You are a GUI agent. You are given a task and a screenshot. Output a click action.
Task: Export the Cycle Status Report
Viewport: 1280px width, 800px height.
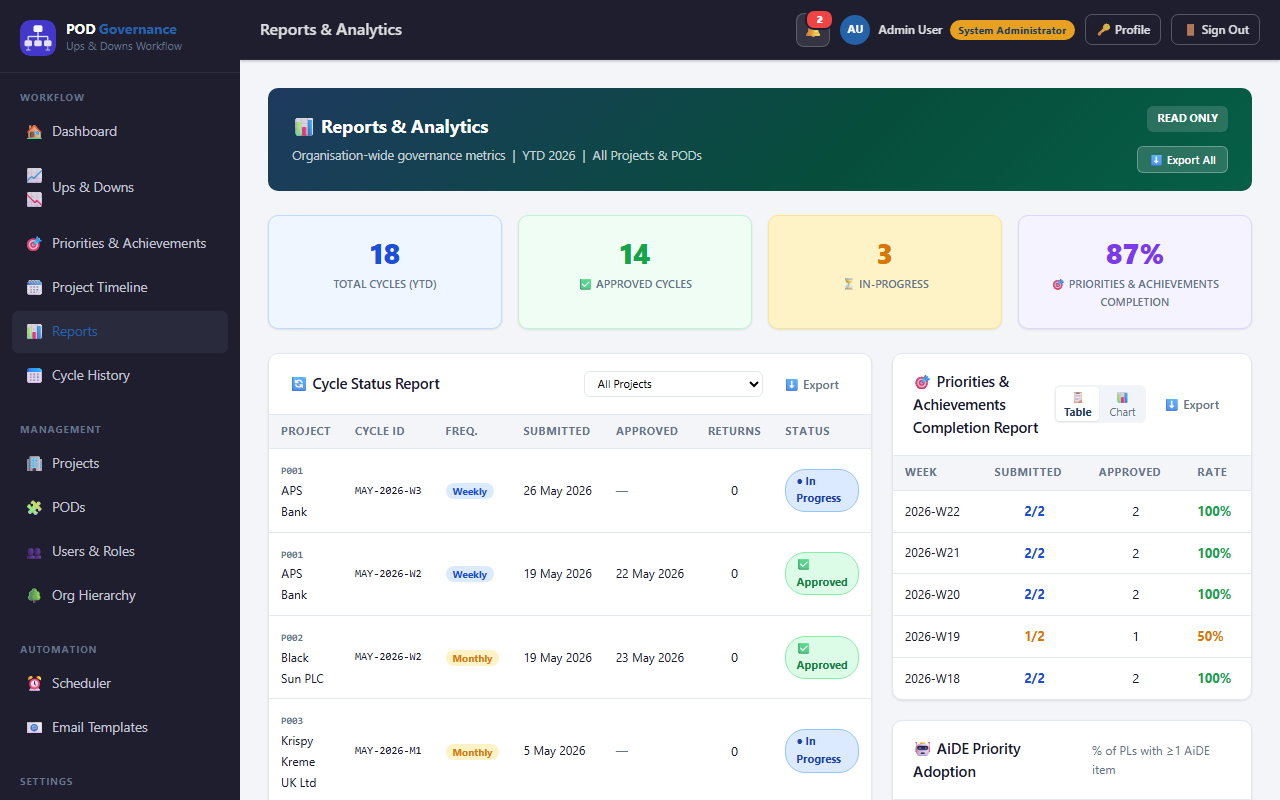click(812, 385)
